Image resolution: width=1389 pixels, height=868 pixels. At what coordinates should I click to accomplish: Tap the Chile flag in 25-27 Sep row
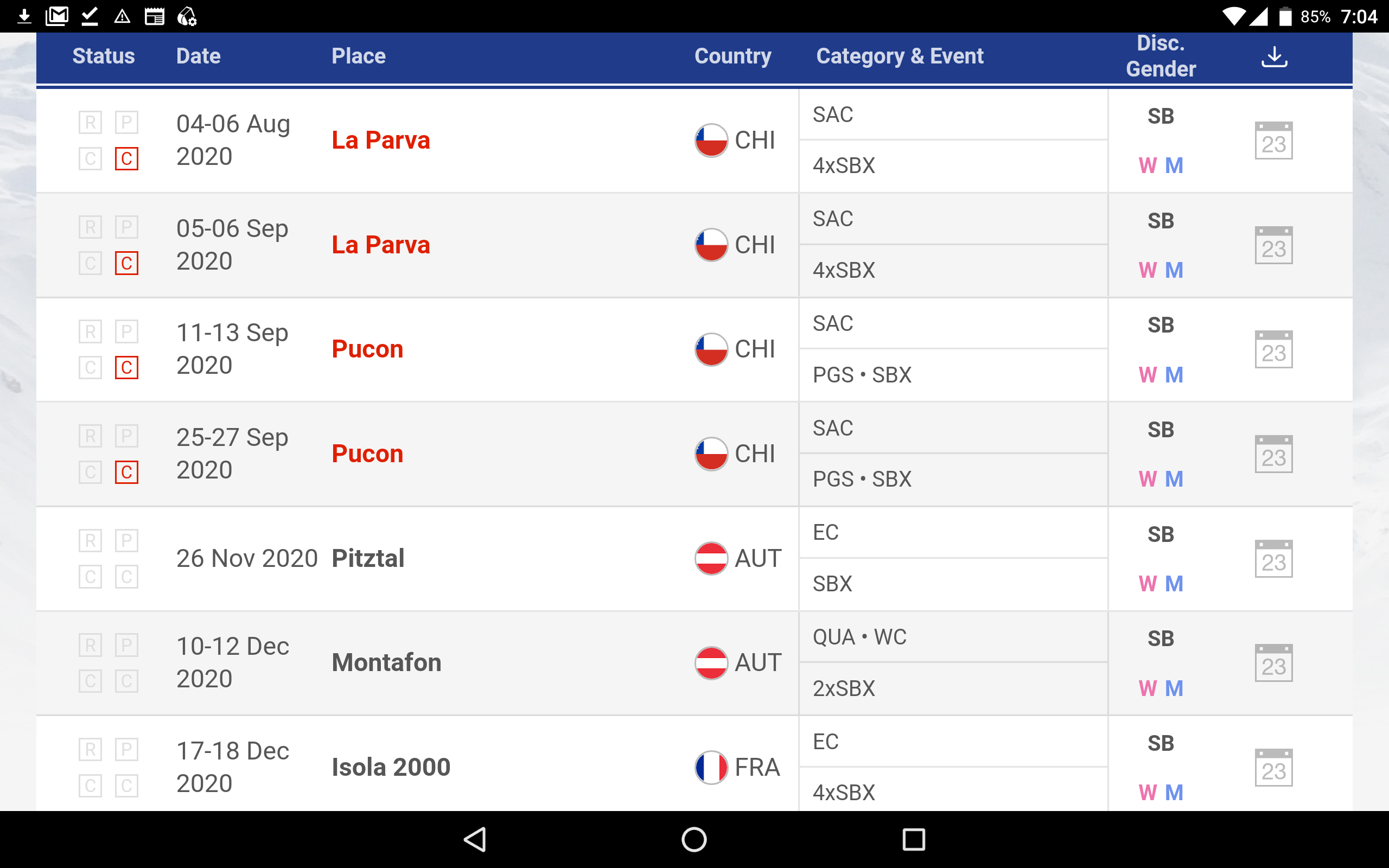(x=711, y=454)
